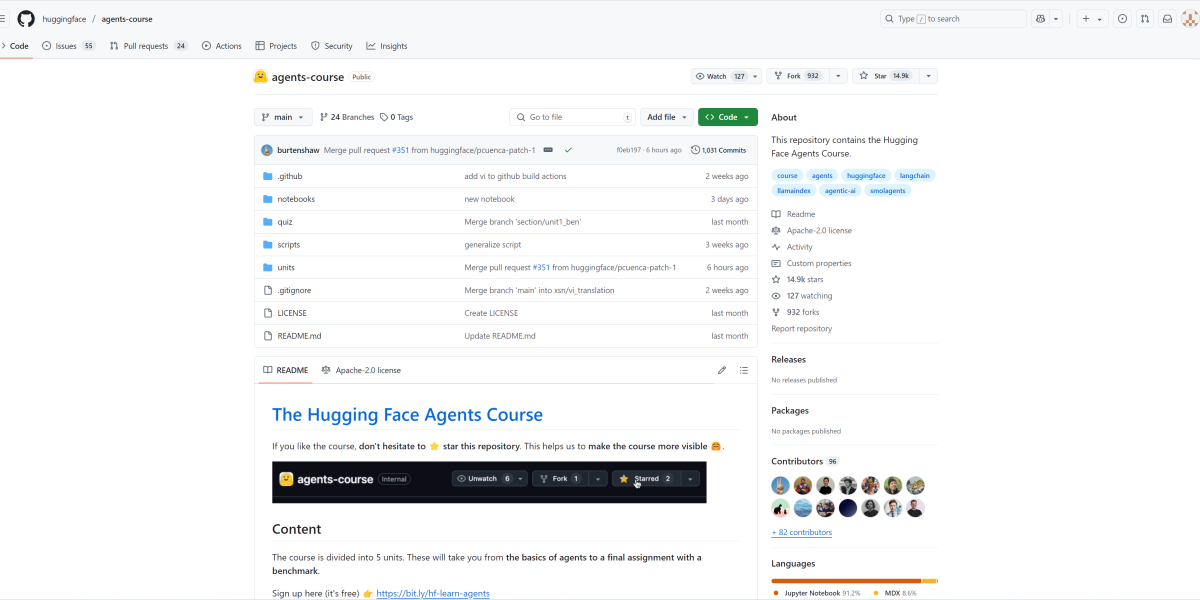Click the Go to file field

(x=572, y=117)
